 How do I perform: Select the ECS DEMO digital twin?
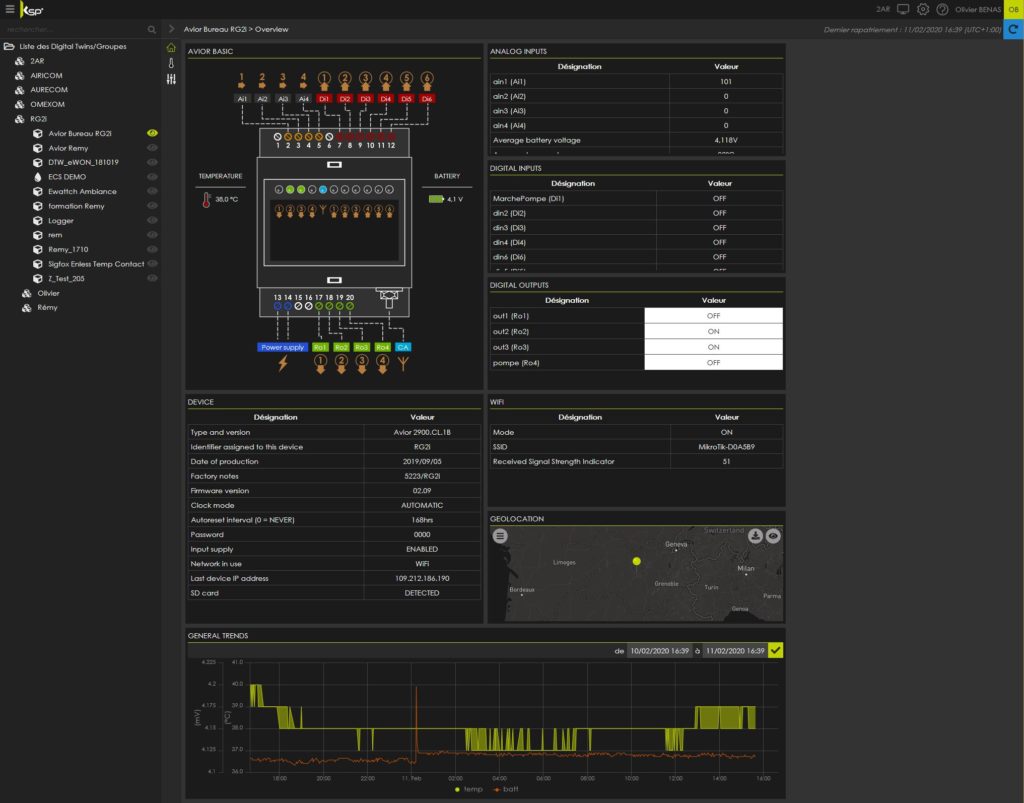67,176
